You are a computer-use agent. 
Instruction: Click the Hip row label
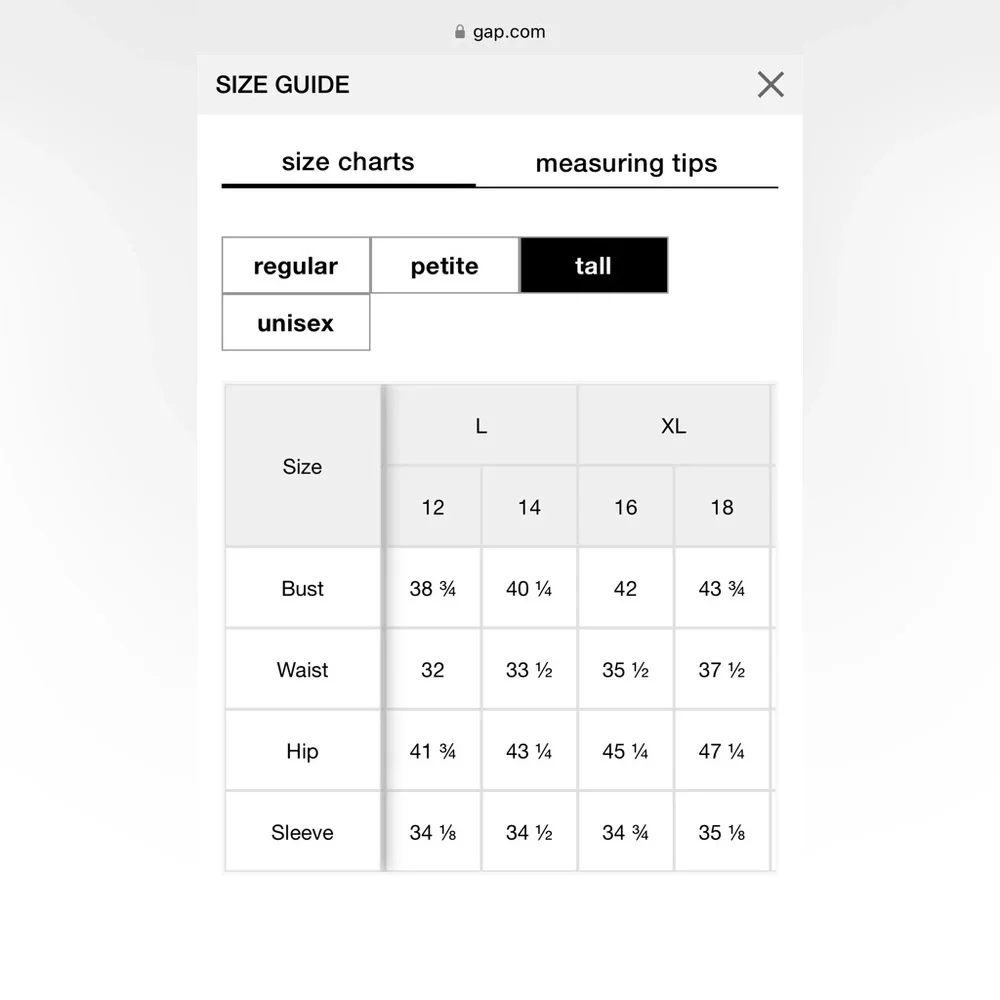(x=302, y=751)
